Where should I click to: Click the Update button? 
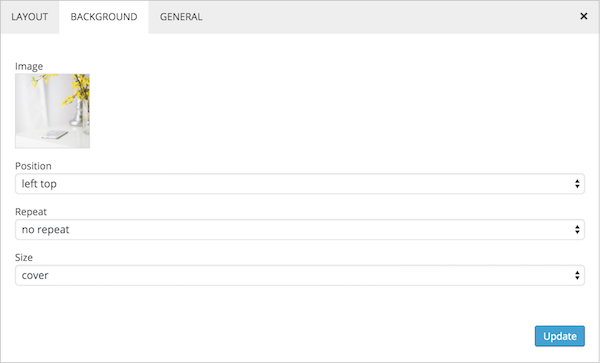[559, 336]
